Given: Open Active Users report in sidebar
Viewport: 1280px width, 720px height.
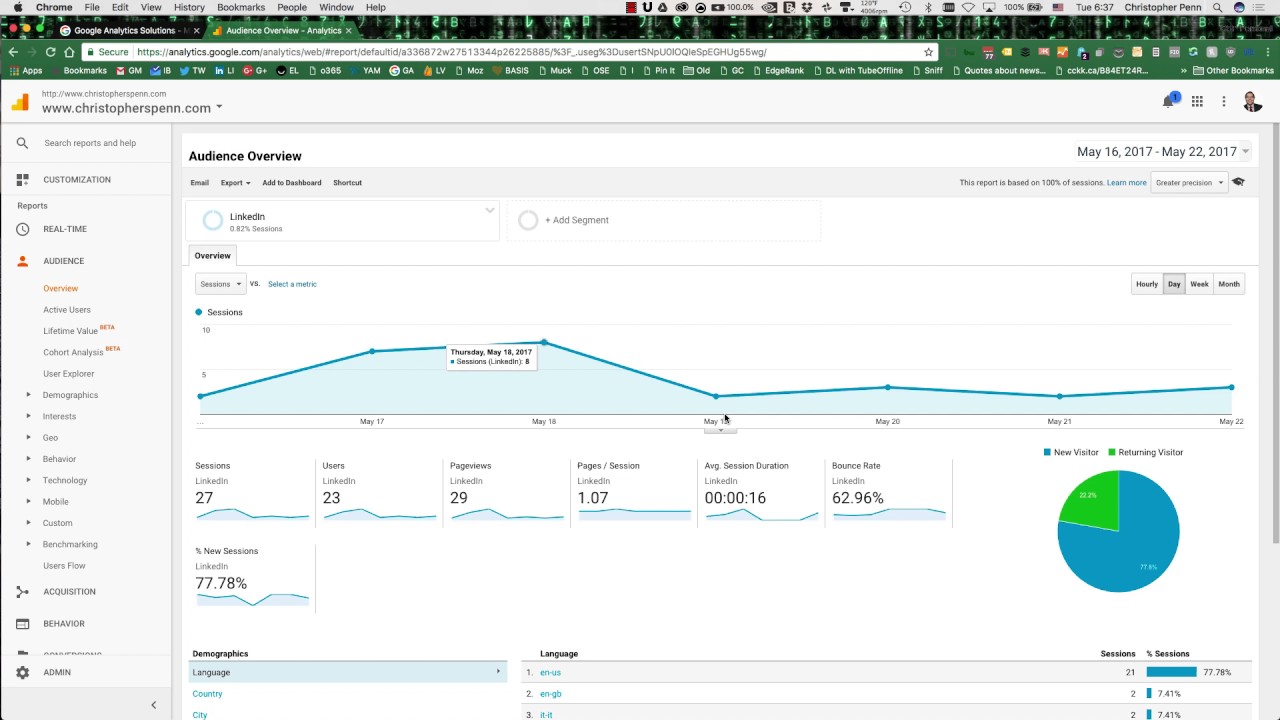Looking at the screenshot, I should click(x=67, y=310).
